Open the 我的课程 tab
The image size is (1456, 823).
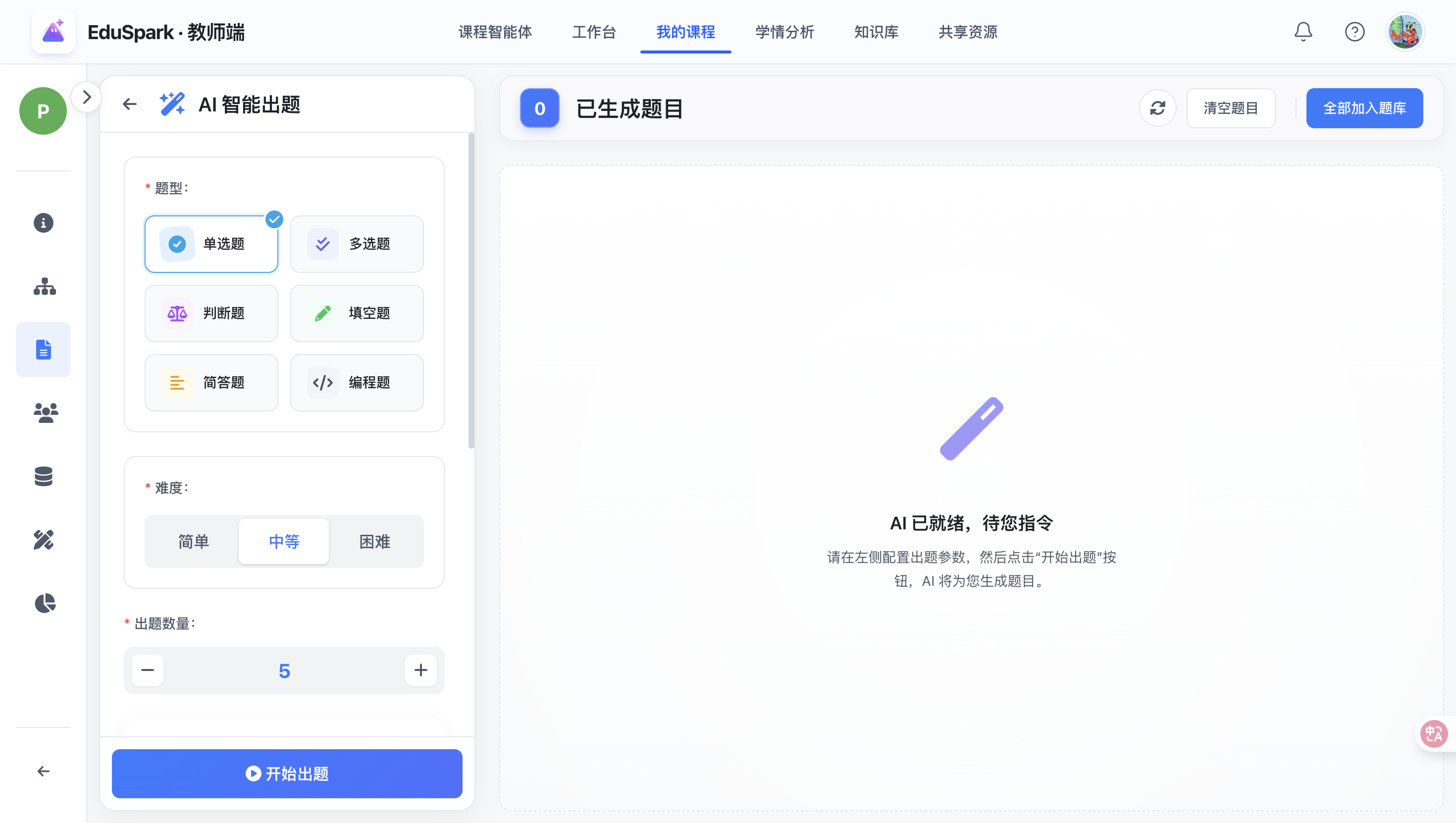coord(685,32)
